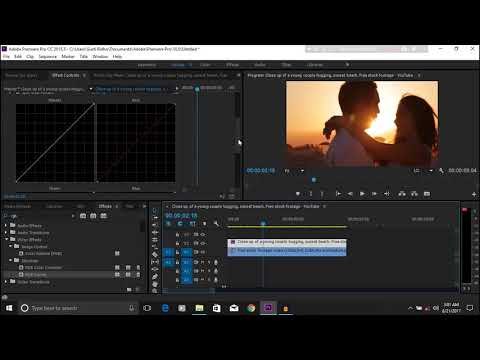The width and height of the screenshot is (480, 360).
Task: Select the Slip tool
Action: (x=155, y=262)
